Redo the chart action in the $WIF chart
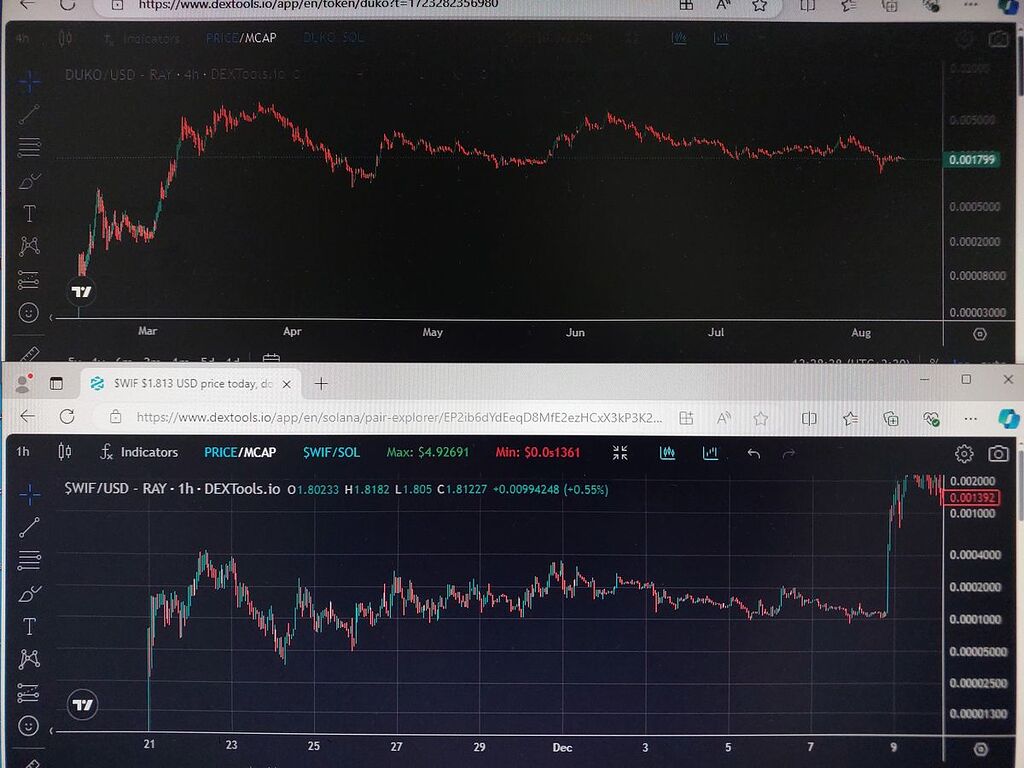 (788, 453)
